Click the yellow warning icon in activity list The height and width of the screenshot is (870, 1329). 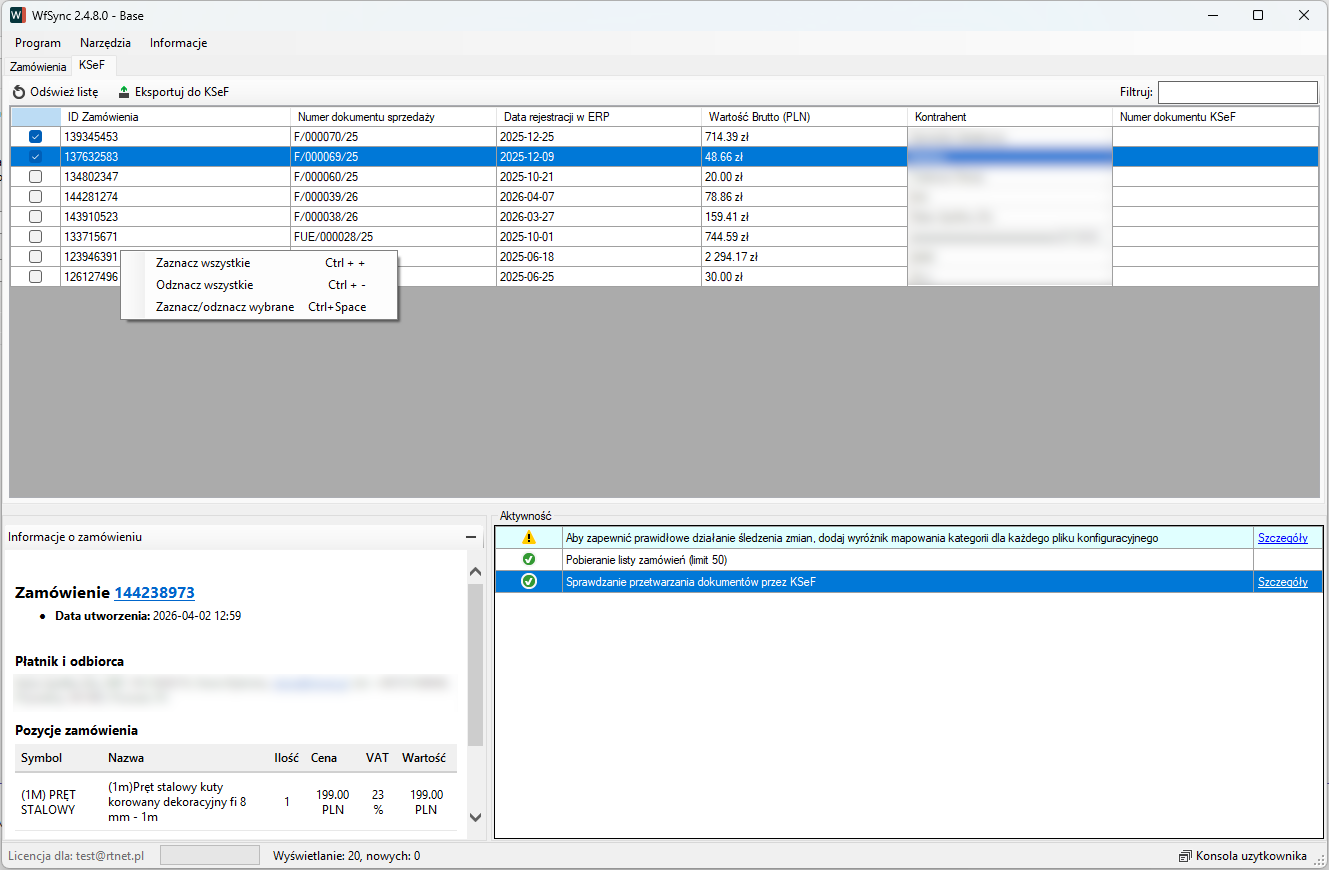point(529,538)
